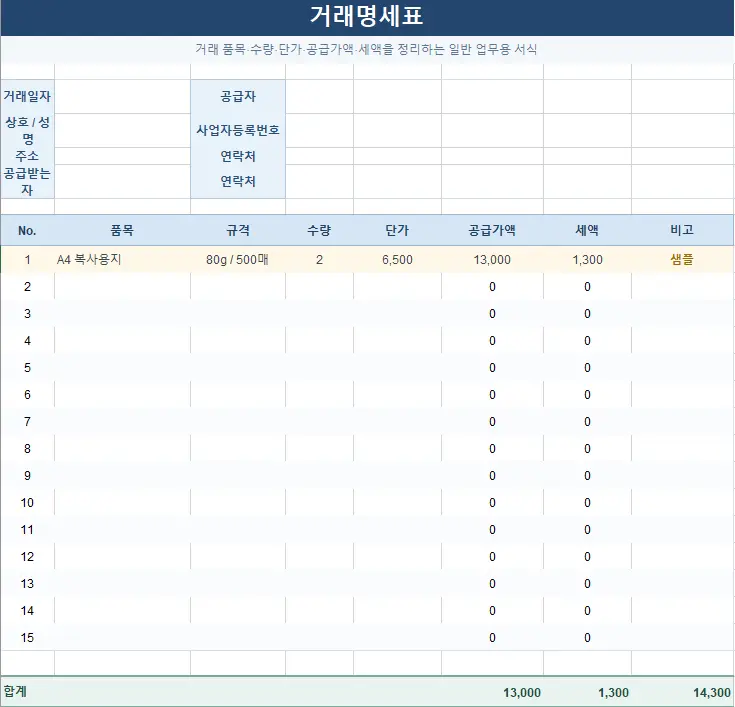Click the 공급가액 column header
Screen dimensions: 735x707
pyautogui.click(x=492, y=230)
